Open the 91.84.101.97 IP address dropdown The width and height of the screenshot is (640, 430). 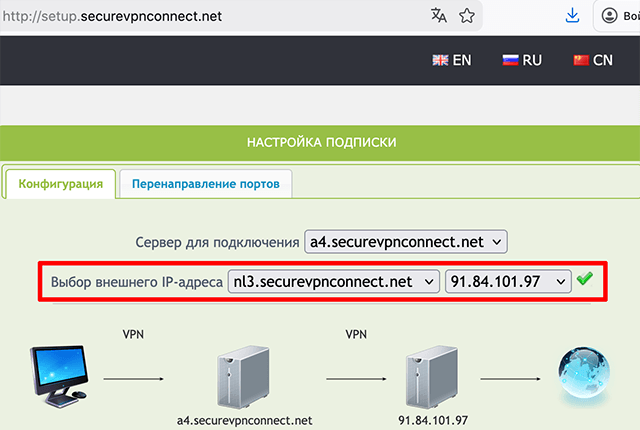(508, 281)
